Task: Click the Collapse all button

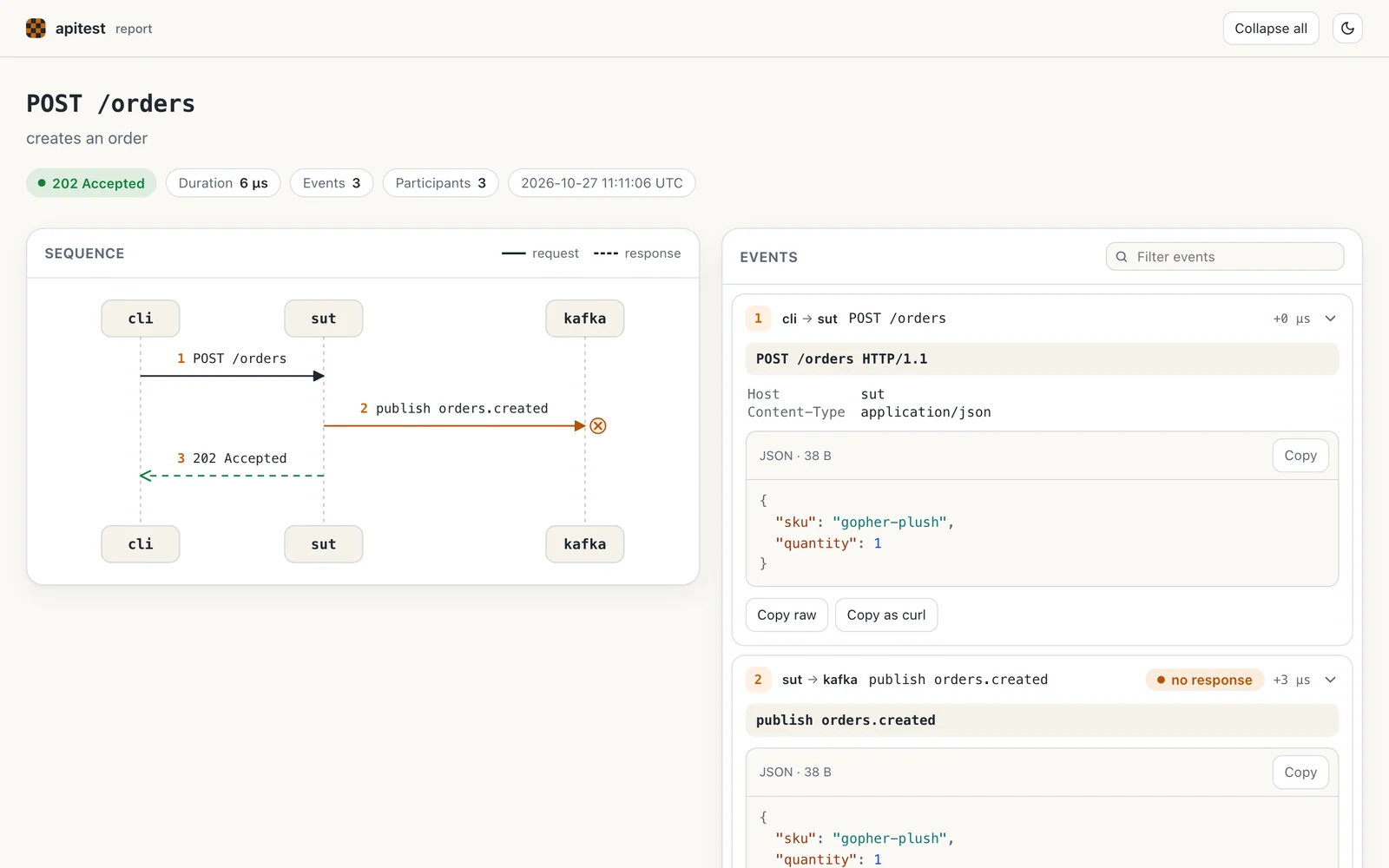Action: [1271, 29]
